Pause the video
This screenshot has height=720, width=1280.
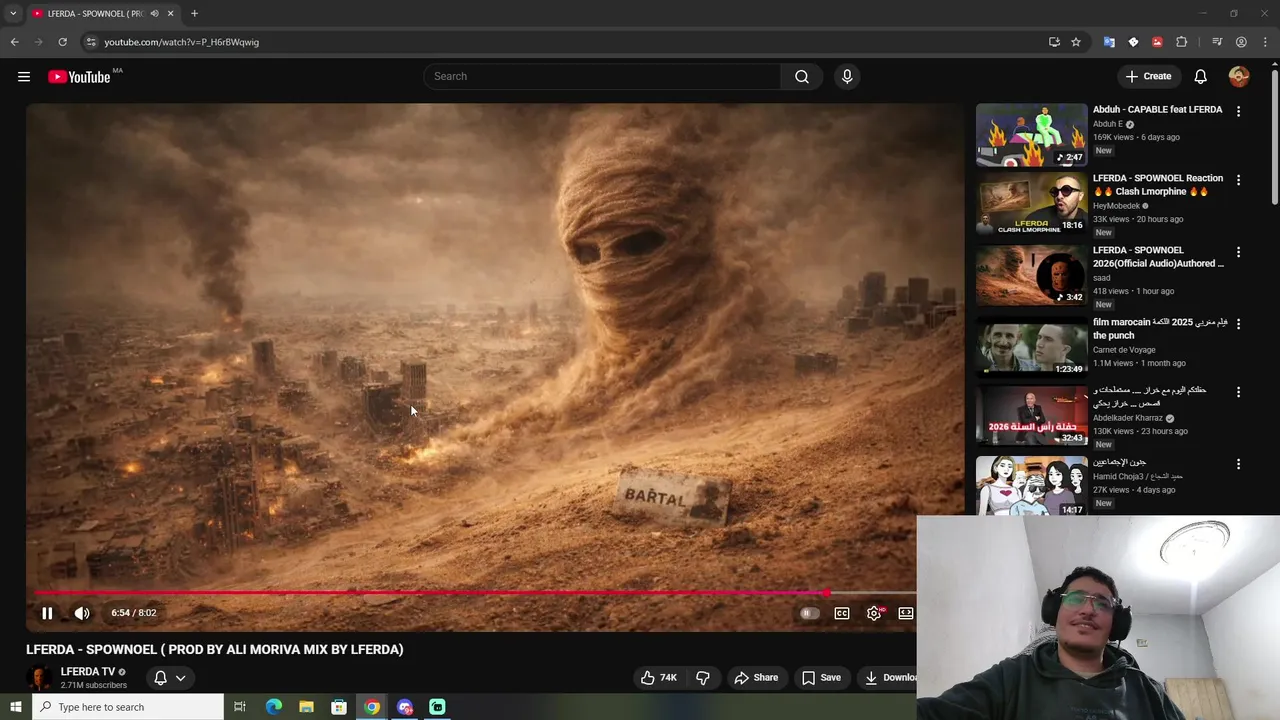47,613
